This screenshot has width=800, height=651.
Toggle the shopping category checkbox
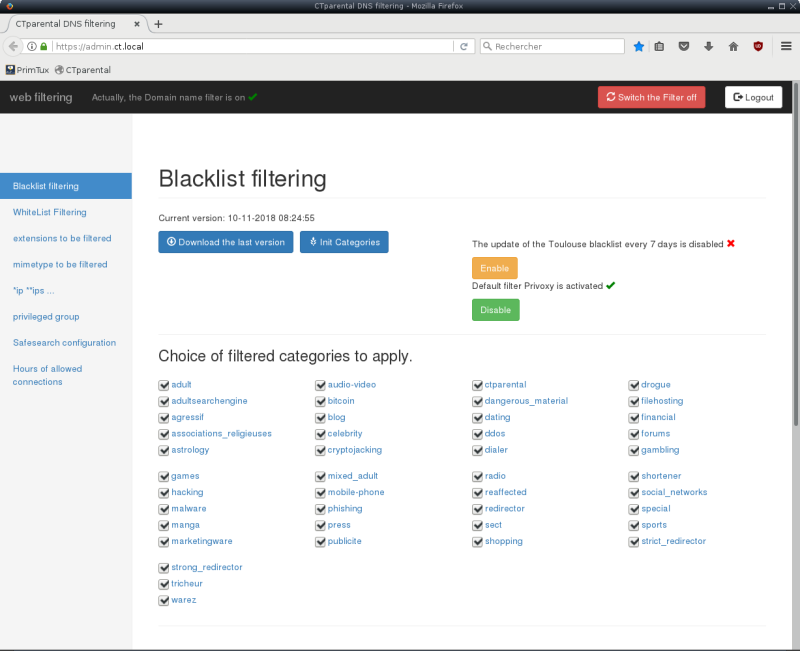point(478,542)
